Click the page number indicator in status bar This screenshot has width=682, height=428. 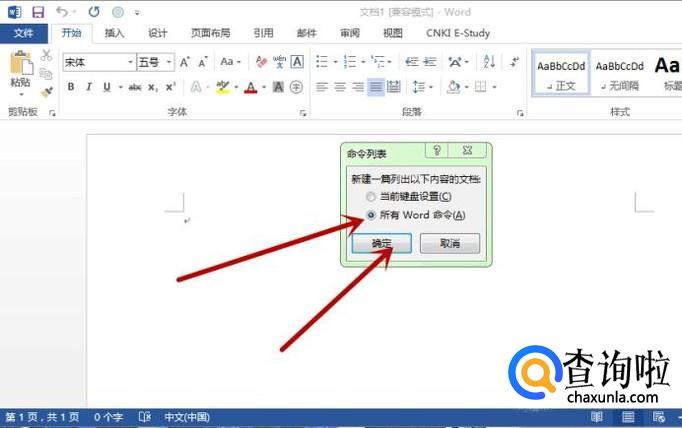tap(42, 417)
